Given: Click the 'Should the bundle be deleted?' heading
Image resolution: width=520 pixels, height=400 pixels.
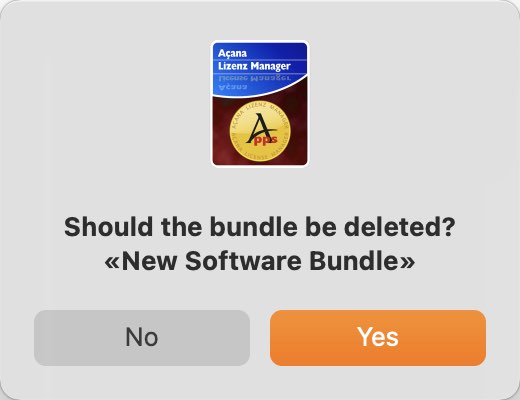Looking at the screenshot, I should [x=260, y=227].
